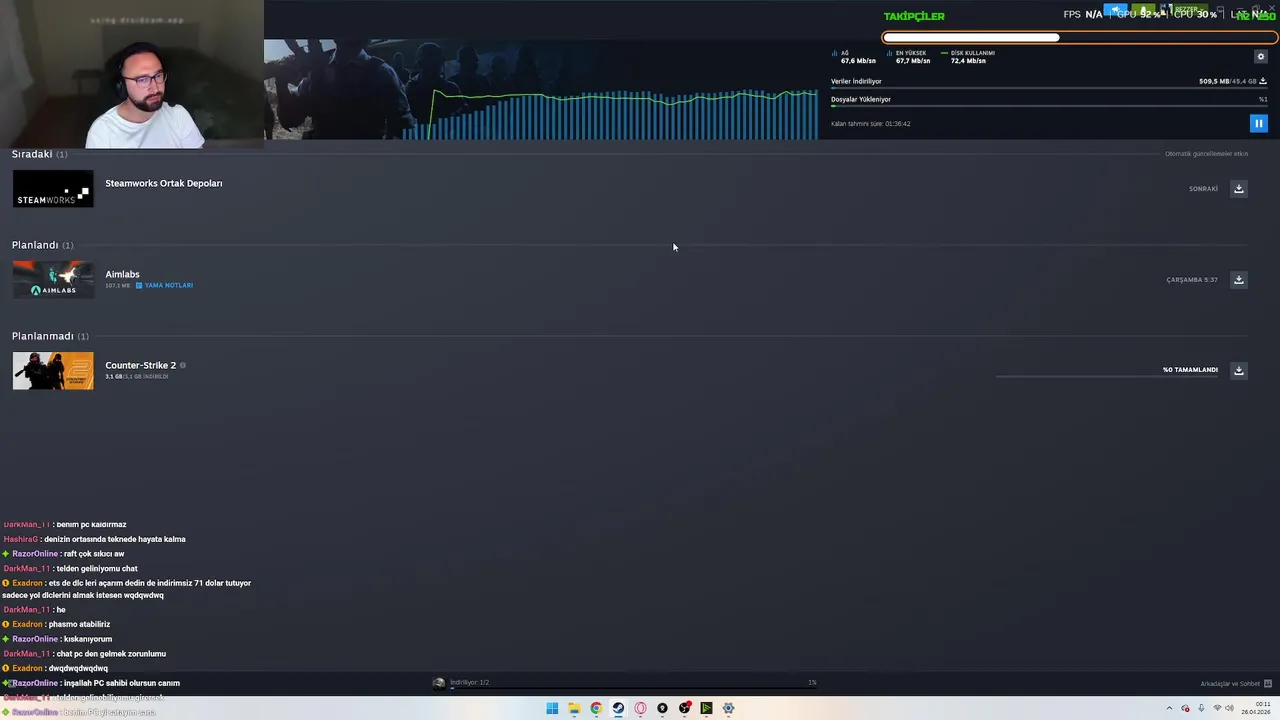
Task: Click Counter-Strike 2 progress bar
Action: click(x=1105, y=377)
